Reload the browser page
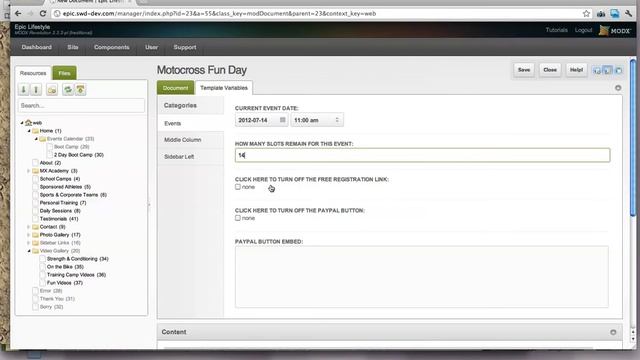 point(43,13)
